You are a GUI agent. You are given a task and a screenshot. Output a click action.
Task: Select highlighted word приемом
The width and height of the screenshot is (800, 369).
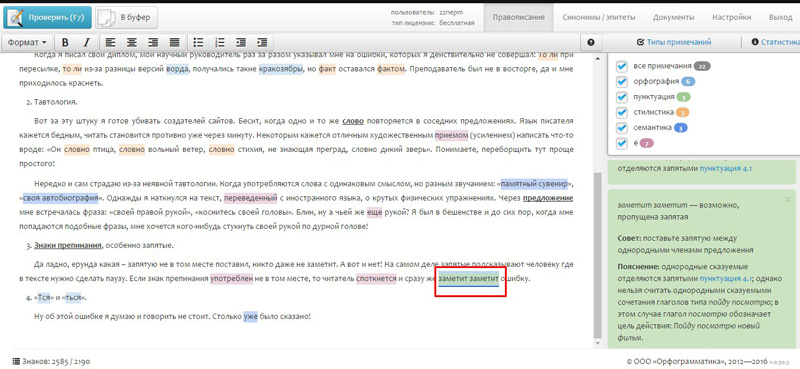[x=451, y=136]
